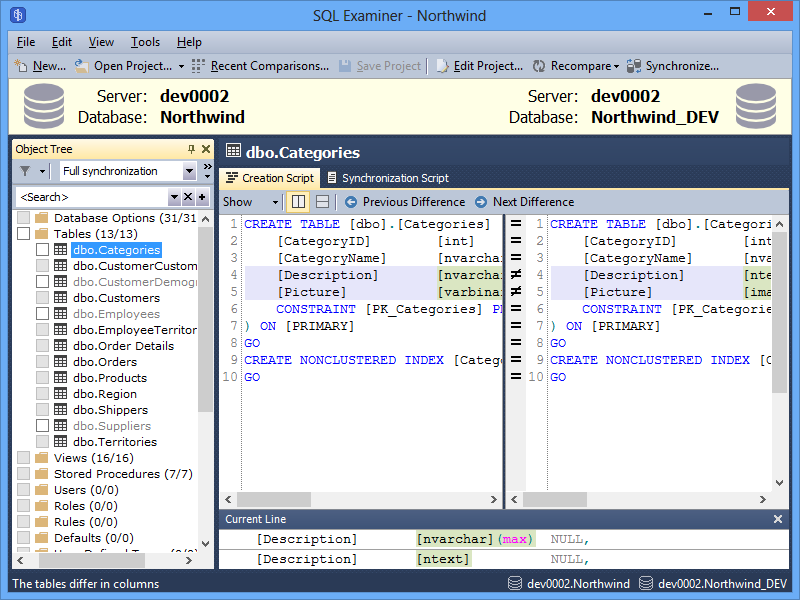Open the filter options dropdown arrow
Image resolution: width=800 pixels, height=600 pixels.
click(42, 171)
